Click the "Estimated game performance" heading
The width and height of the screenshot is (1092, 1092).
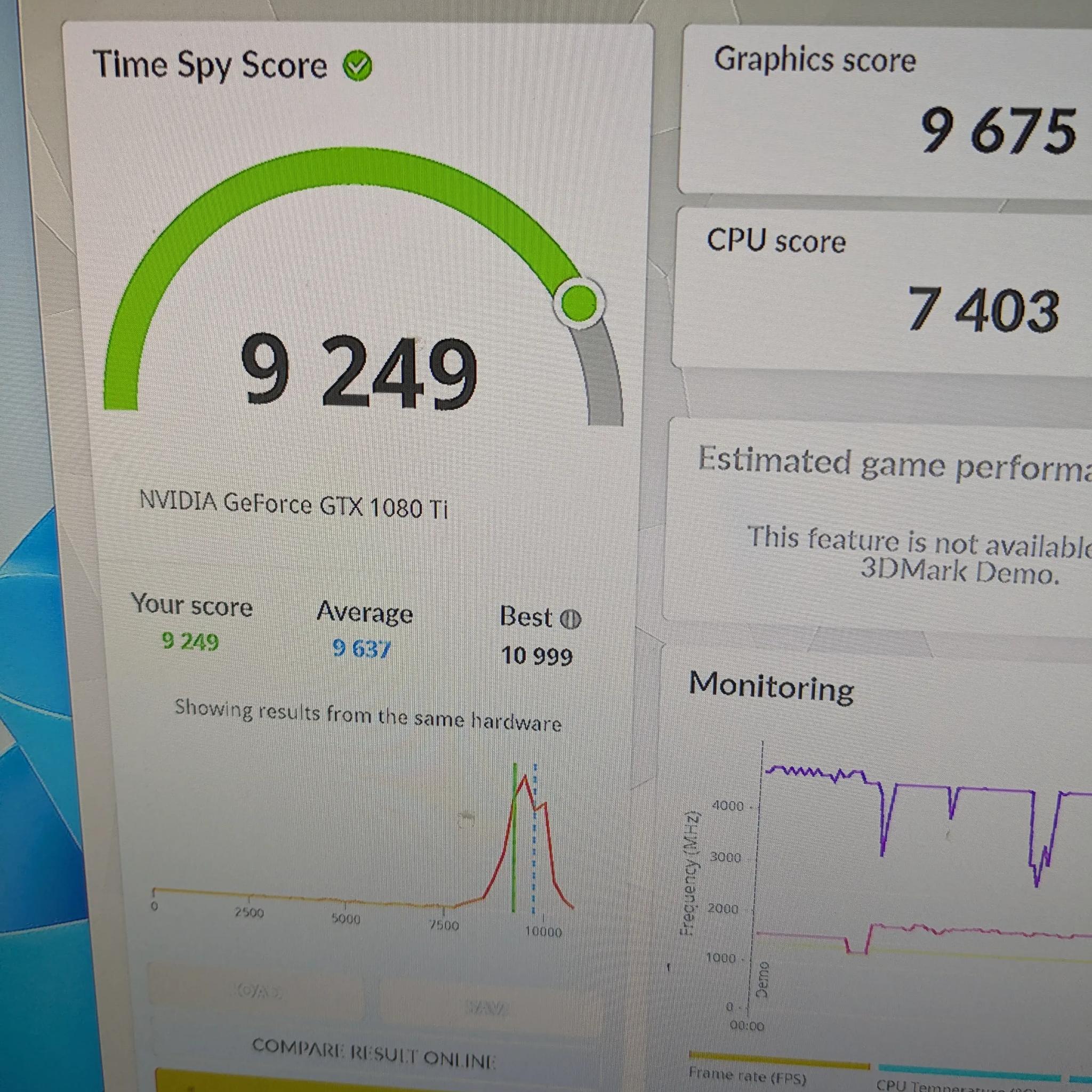895,464
